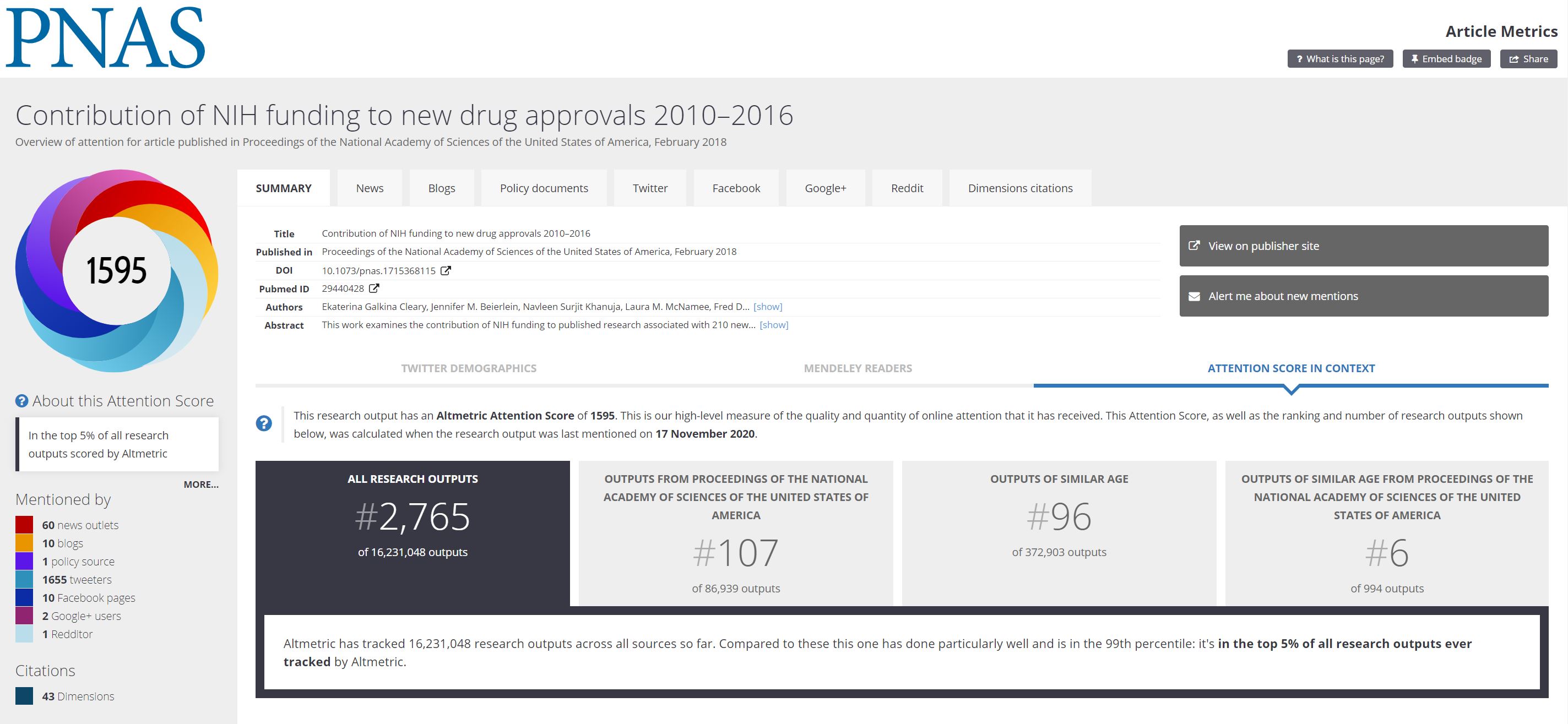
Task: Select the Twitter Demographics section
Action: tap(469, 368)
